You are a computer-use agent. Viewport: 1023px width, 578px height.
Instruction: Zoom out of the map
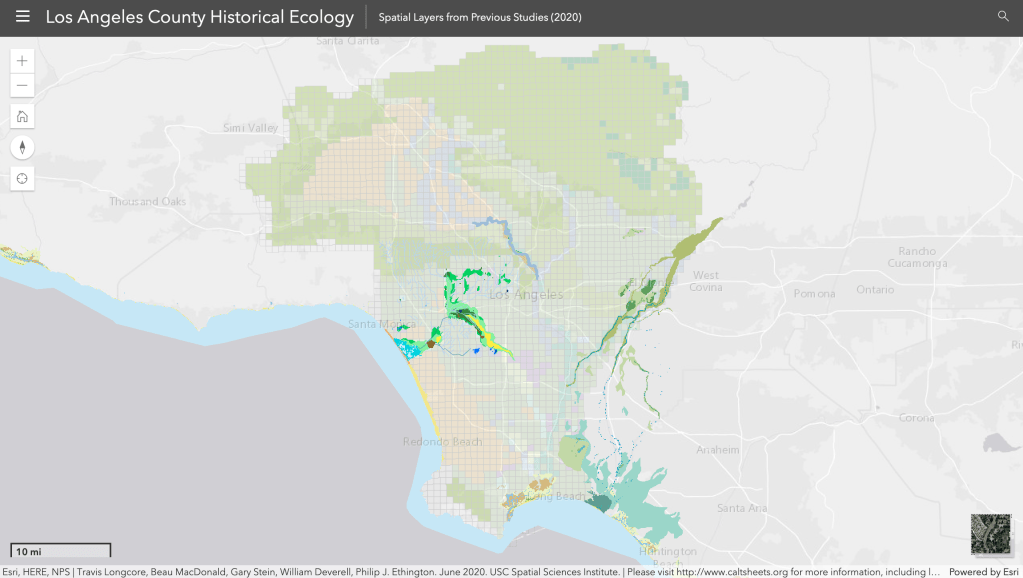click(x=22, y=86)
